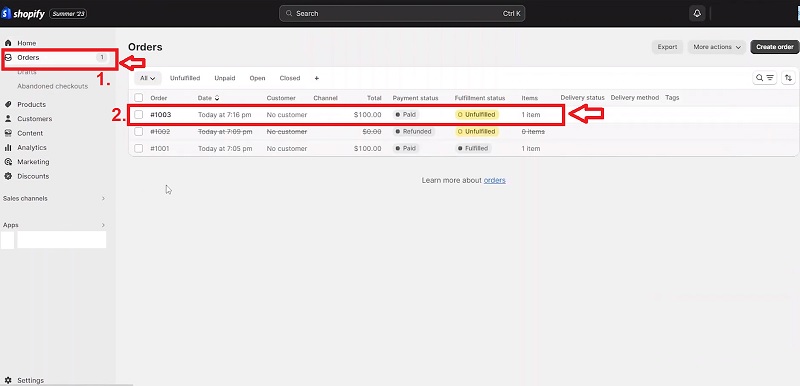Open Abandoned checkouts in sidebar
800x386 pixels.
click(53, 86)
